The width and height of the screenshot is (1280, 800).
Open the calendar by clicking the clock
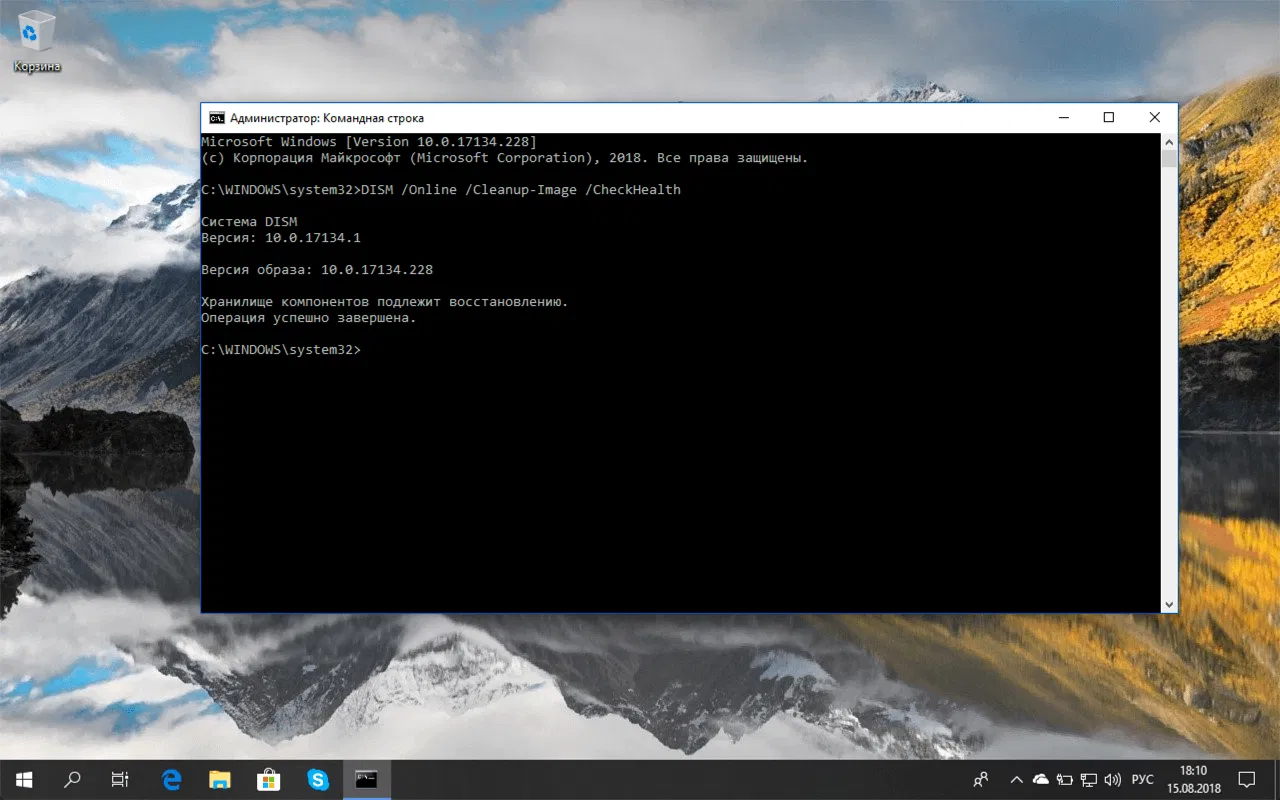1193,779
